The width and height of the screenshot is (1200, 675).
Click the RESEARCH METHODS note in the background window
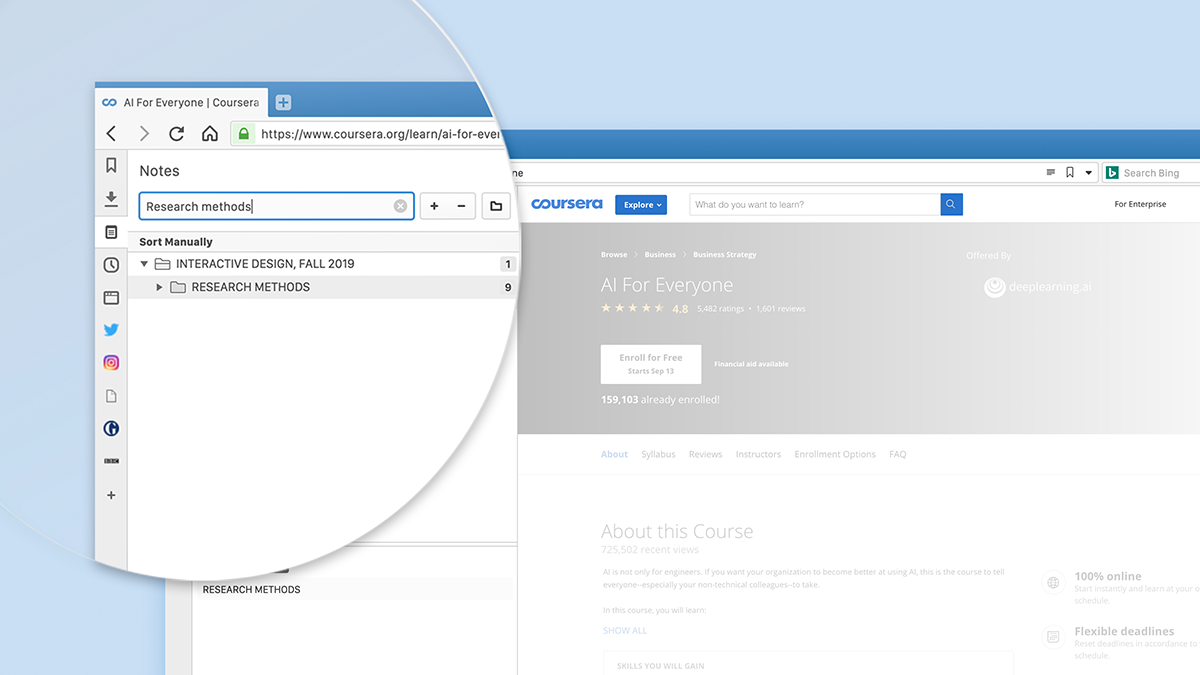[x=252, y=590]
